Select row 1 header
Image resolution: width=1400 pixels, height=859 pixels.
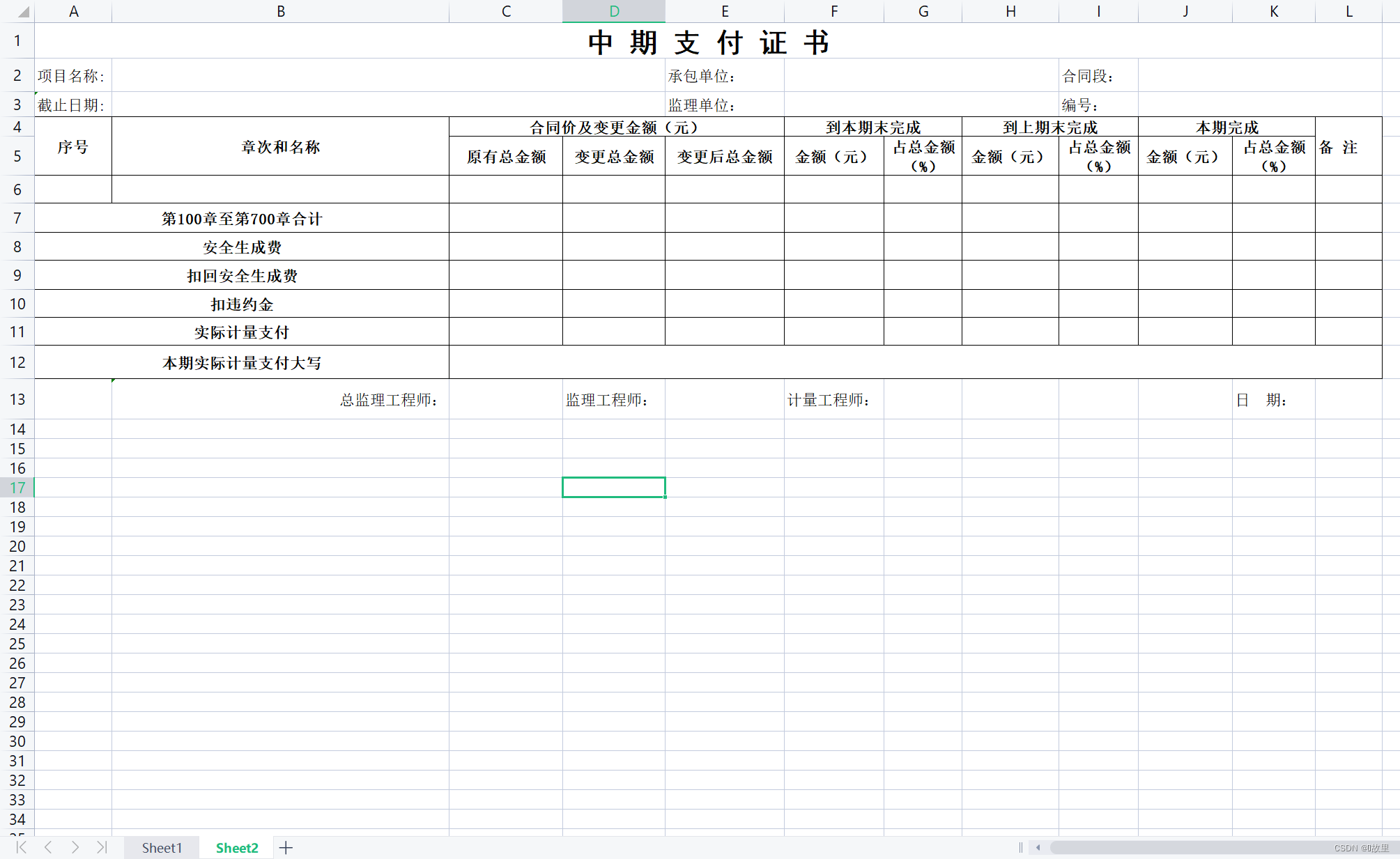point(17,40)
